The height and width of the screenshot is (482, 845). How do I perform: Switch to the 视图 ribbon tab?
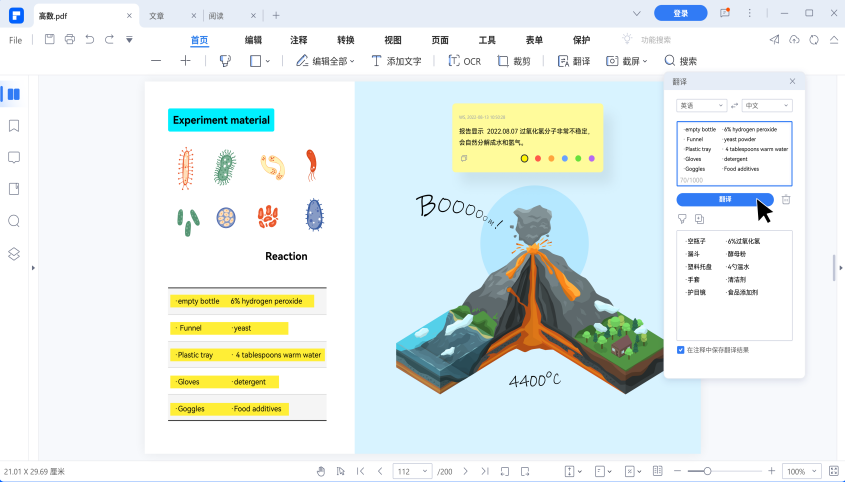click(x=393, y=40)
